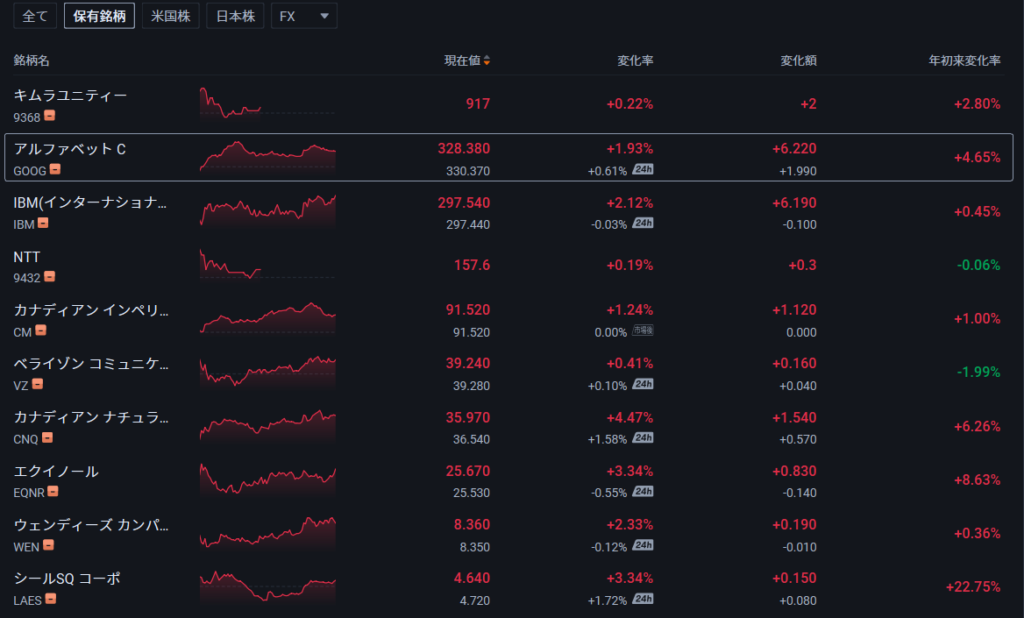Click the orange badge beside LAES ticker
Viewport: 1024px width, 618px height.
(x=49, y=599)
